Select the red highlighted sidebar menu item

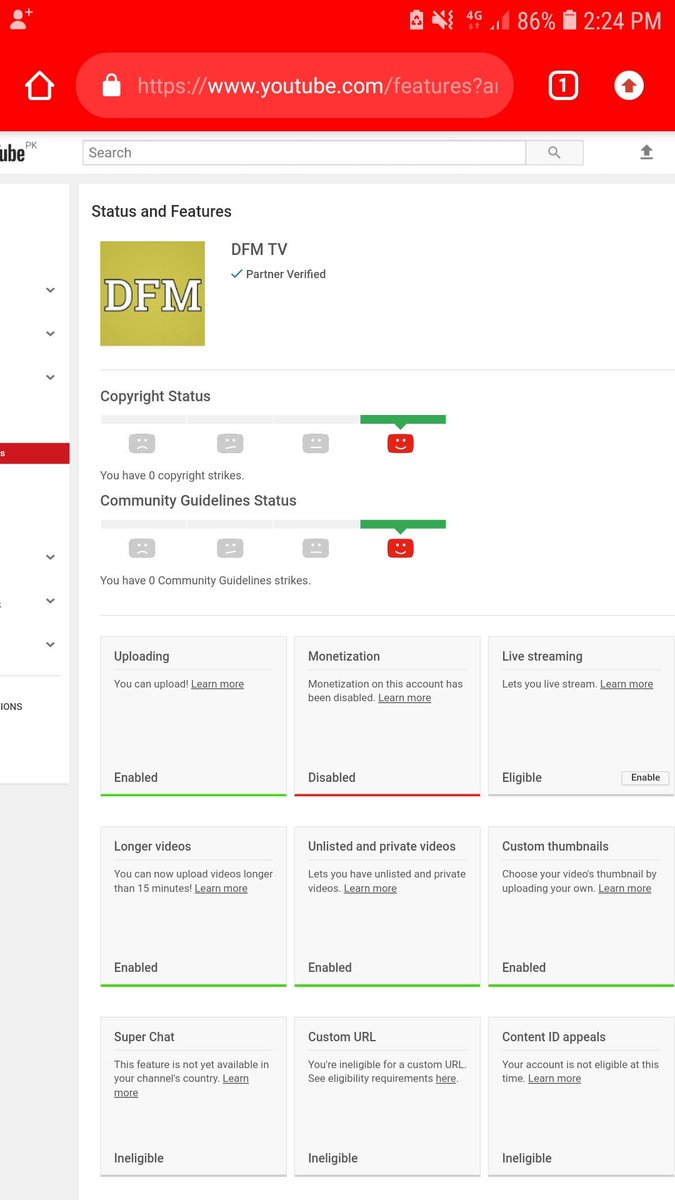coord(34,453)
